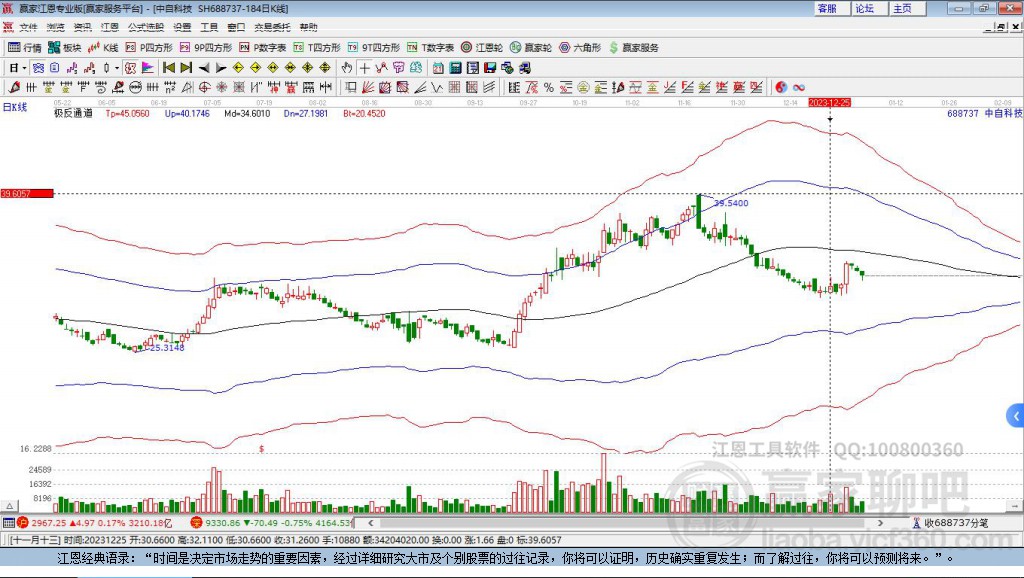Click the 收688737分笔 status entry

pyautogui.click(x=952, y=522)
